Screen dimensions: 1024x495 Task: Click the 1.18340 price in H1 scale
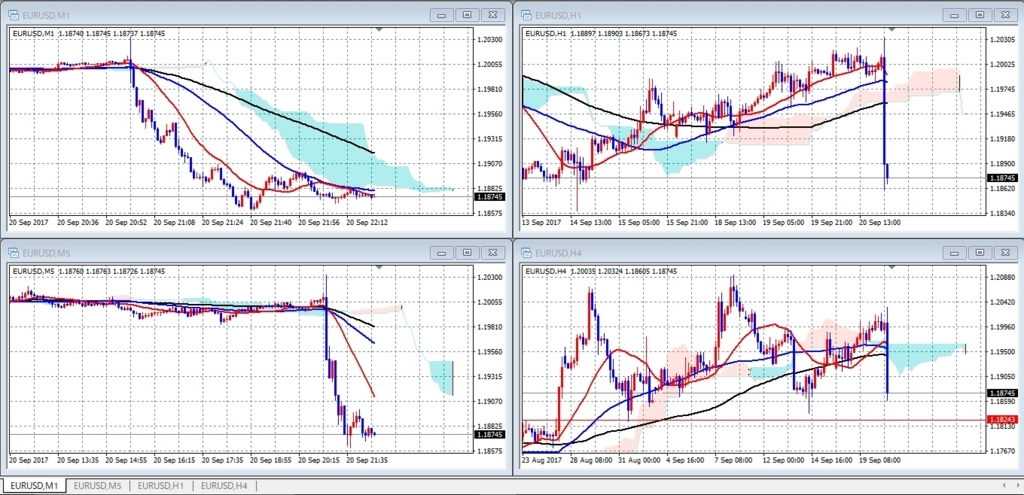coord(1002,213)
